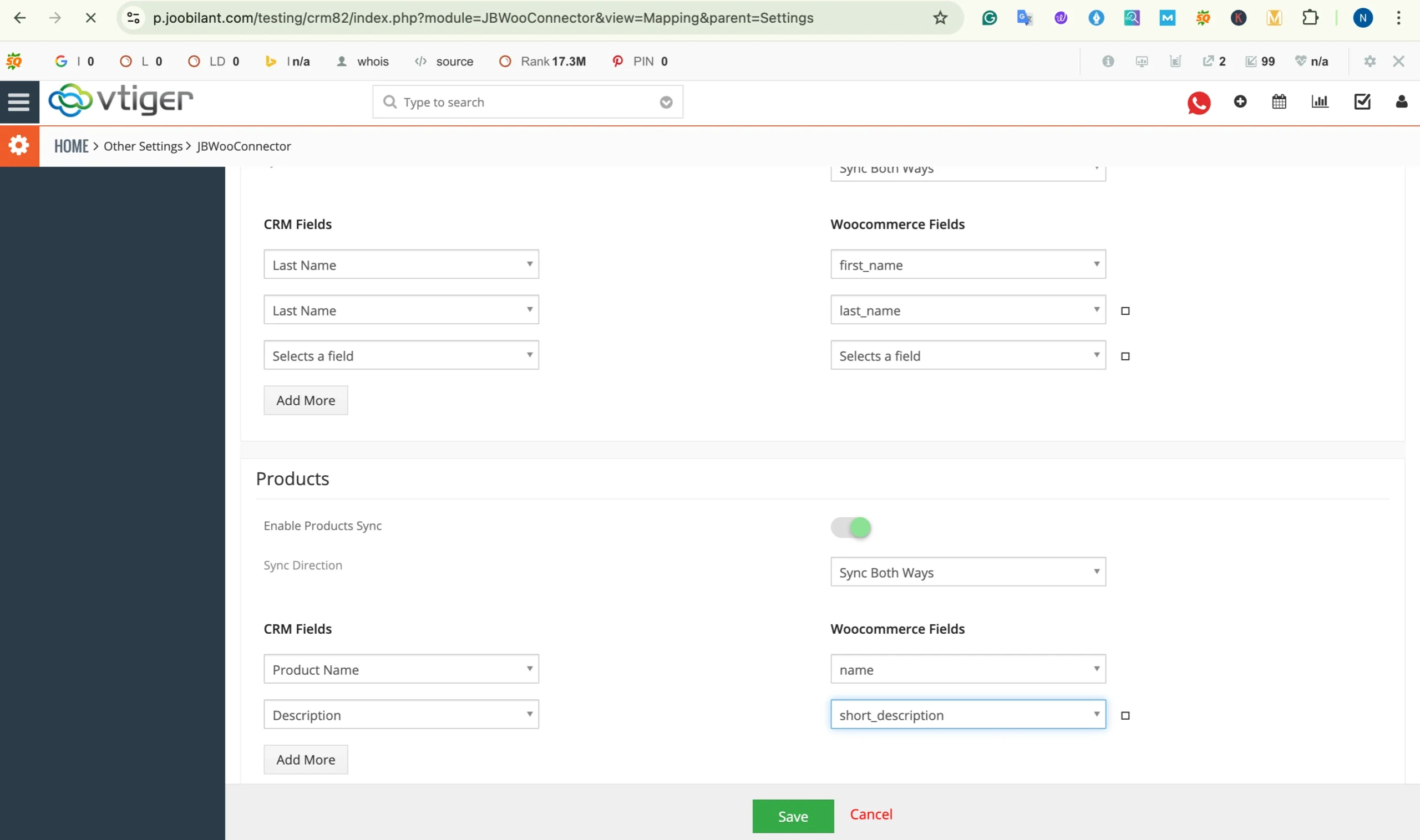The width and height of the screenshot is (1420, 840).
Task: Click the Cancel link
Action: coord(871,814)
